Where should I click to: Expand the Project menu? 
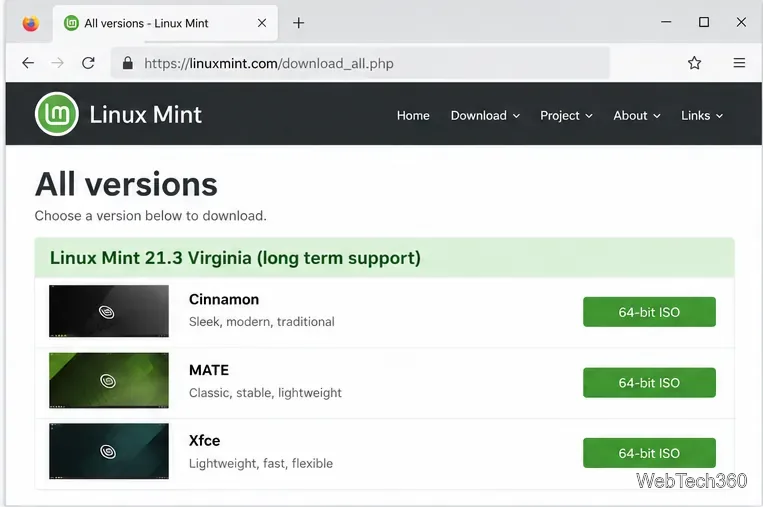pyautogui.click(x=566, y=115)
